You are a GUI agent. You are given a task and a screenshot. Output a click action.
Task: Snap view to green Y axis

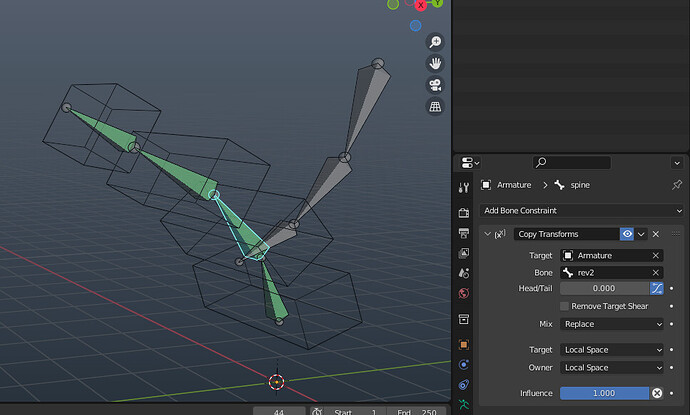[x=437, y=3]
